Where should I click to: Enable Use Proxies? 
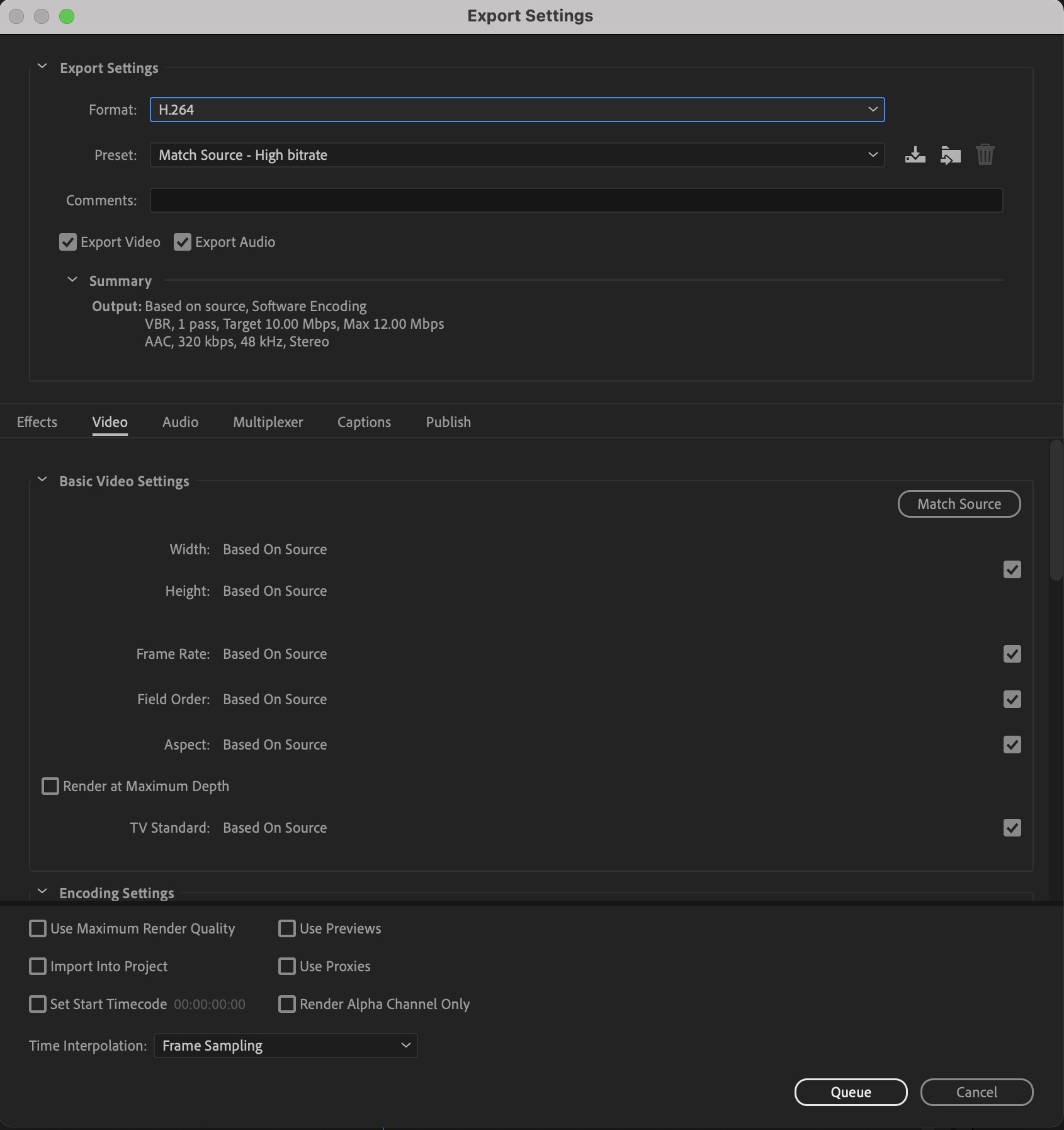click(287, 967)
